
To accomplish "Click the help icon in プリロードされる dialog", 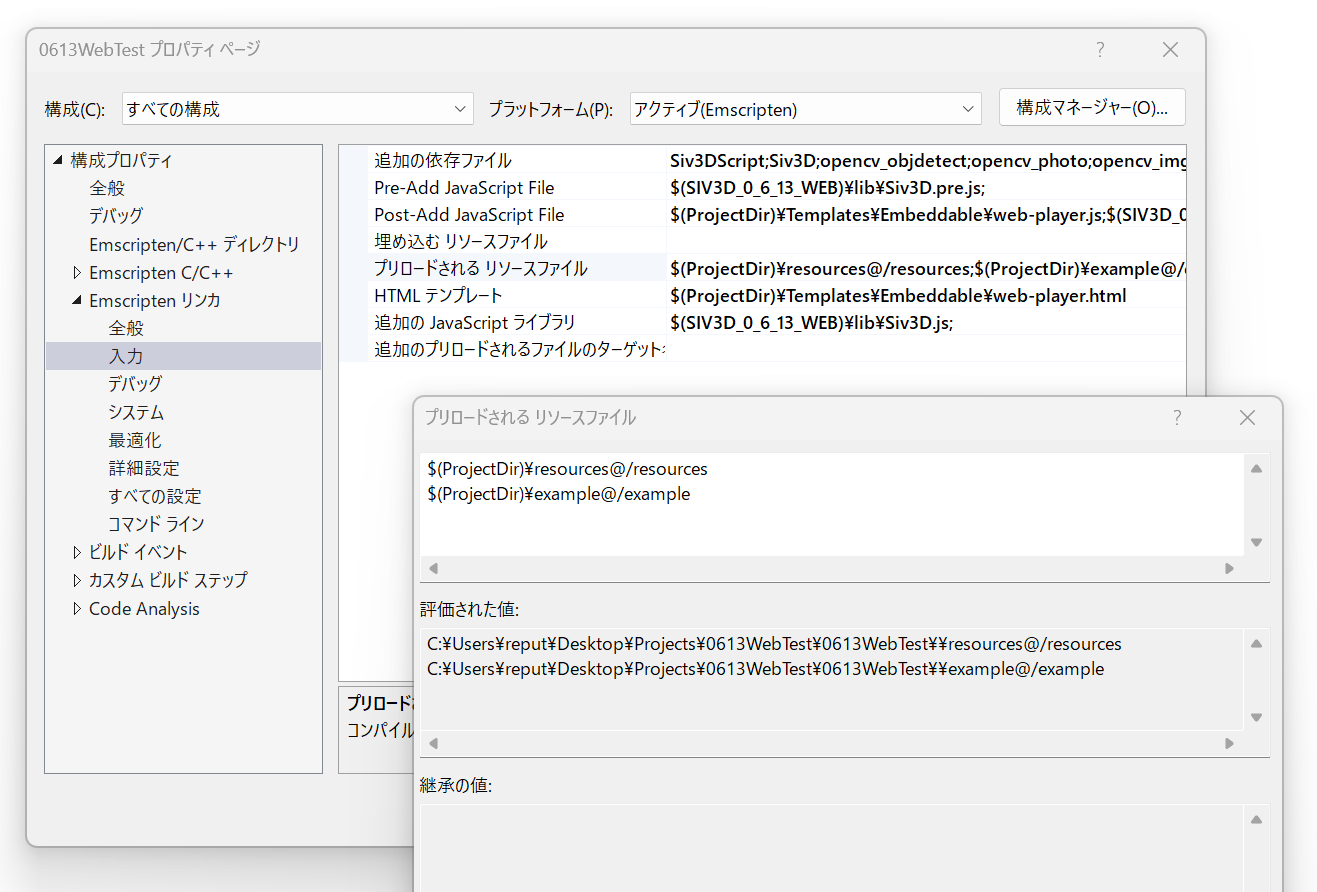I will pyautogui.click(x=1177, y=418).
